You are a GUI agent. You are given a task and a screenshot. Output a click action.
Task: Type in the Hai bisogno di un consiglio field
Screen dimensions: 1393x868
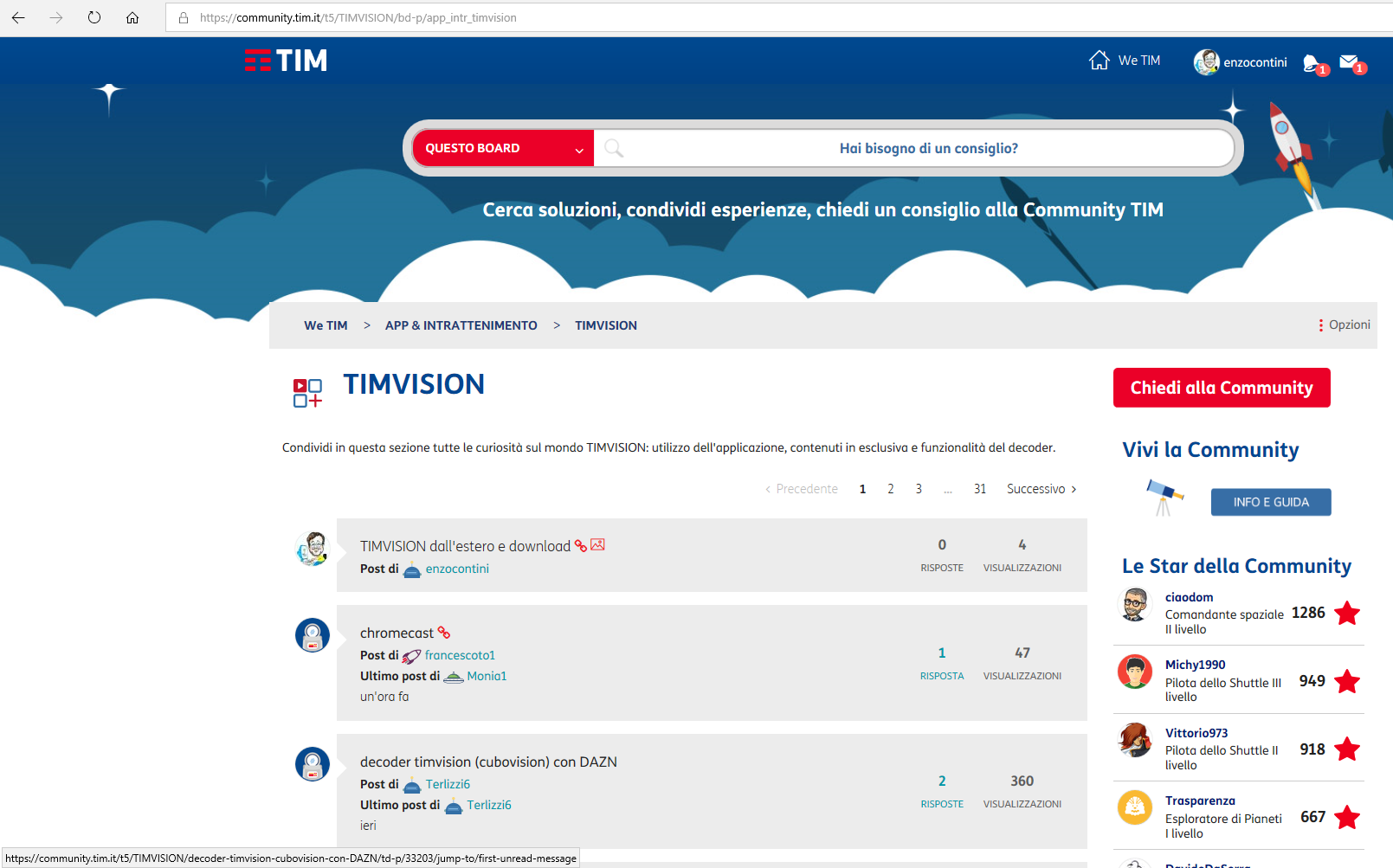(928, 148)
